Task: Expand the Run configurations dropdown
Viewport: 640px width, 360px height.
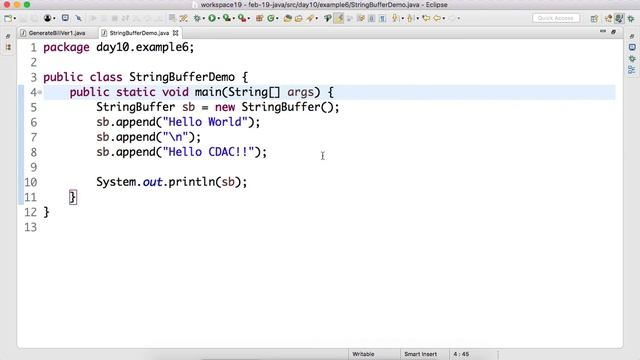Action: point(219,19)
